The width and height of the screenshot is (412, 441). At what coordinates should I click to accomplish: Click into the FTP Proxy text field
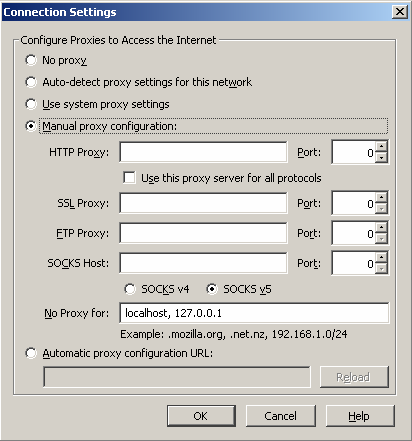[x=203, y=233]
